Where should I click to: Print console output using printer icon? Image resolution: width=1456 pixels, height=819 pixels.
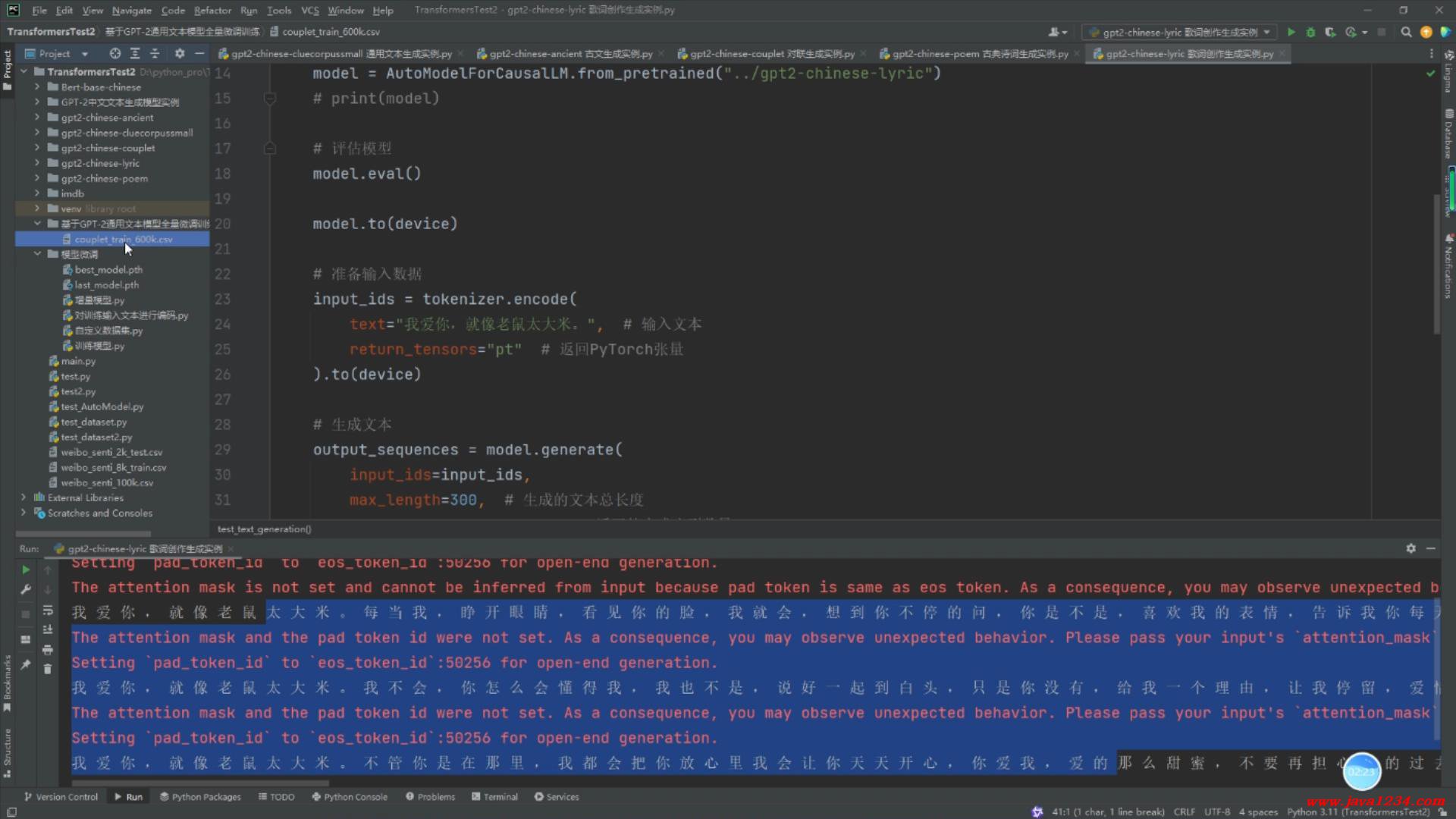[x=47, y=650]
